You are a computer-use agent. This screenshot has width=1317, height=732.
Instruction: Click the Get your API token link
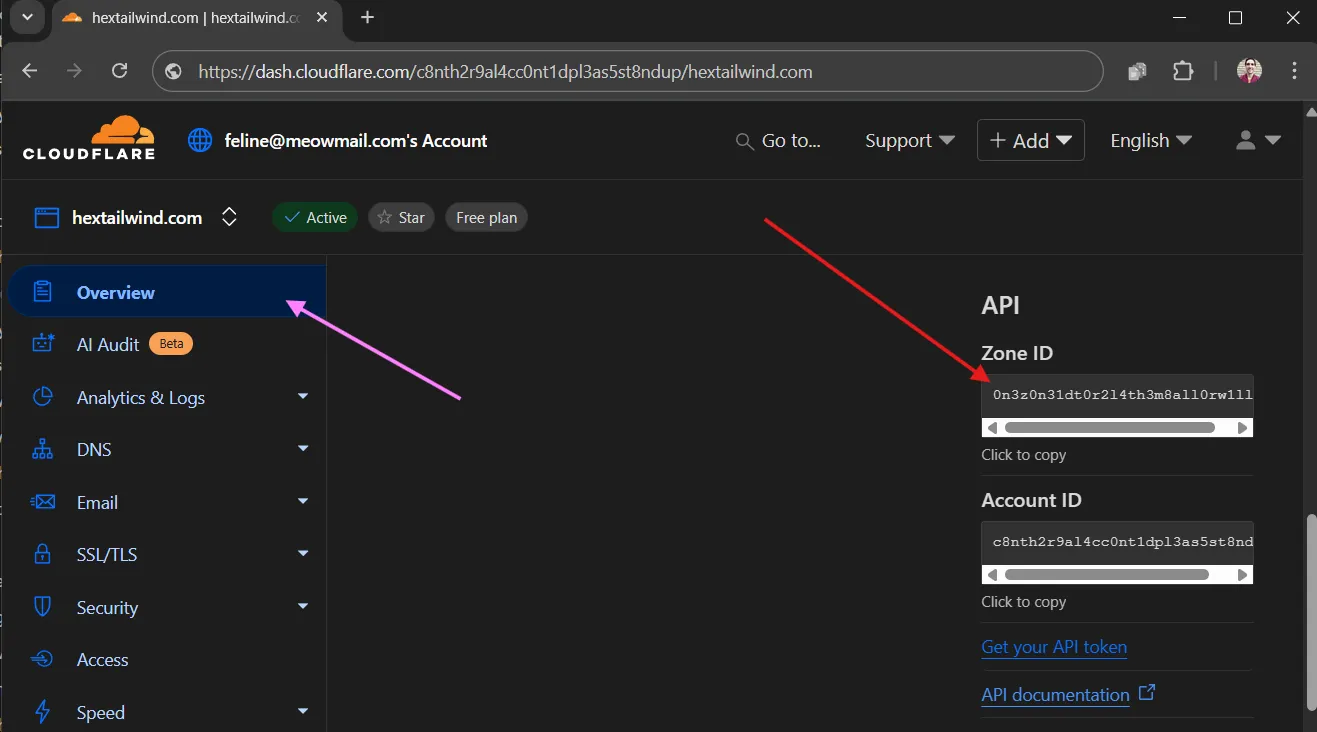click(x=1054, y=647)
